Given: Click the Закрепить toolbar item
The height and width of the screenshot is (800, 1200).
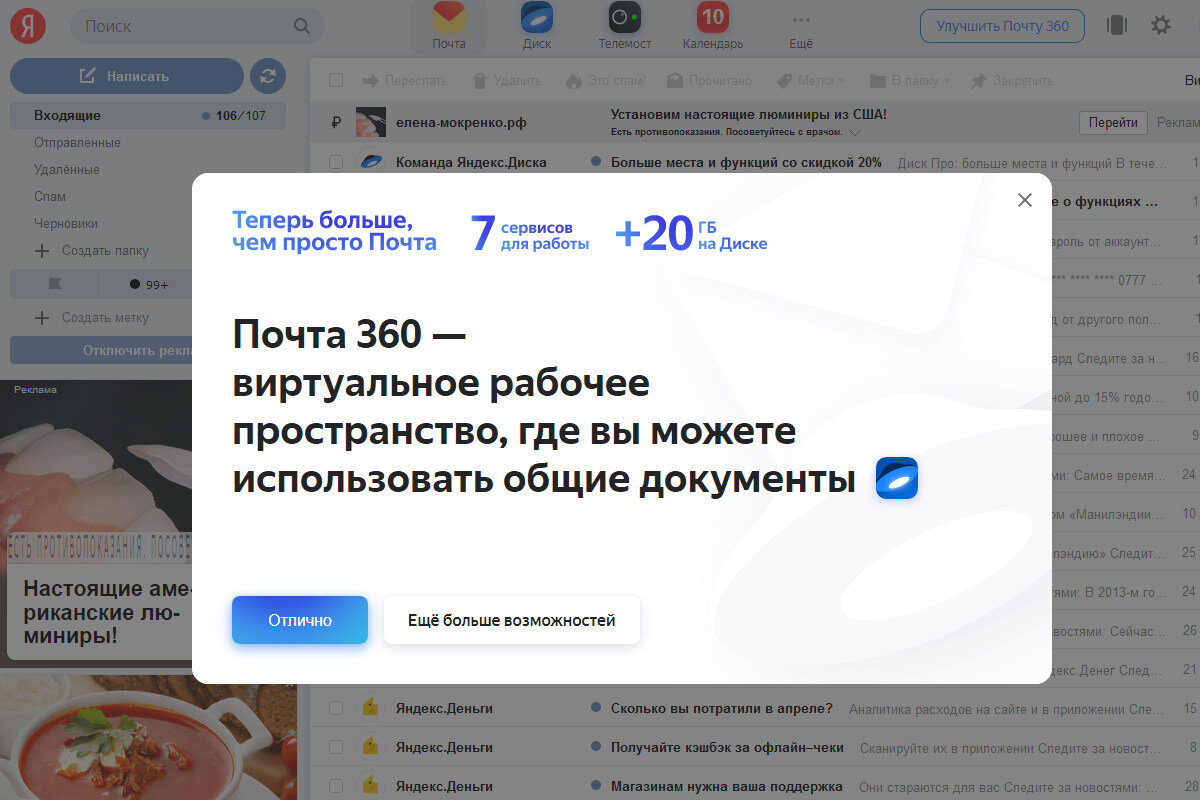Looking at the screenshot, I should coord(1012,80).
